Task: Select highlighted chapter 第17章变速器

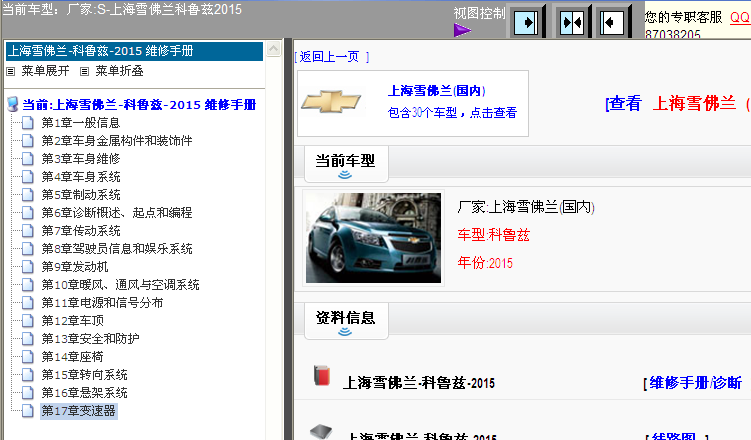Action: (x=79, y=411)
